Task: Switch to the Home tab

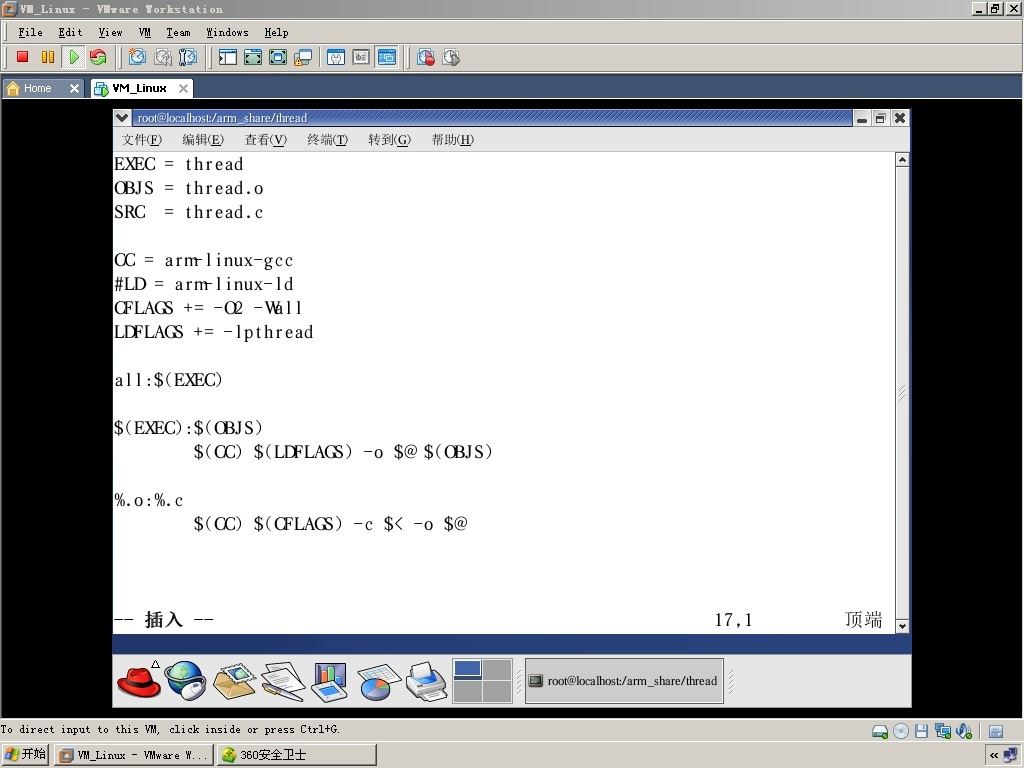Action: click(x=37, y=88)
